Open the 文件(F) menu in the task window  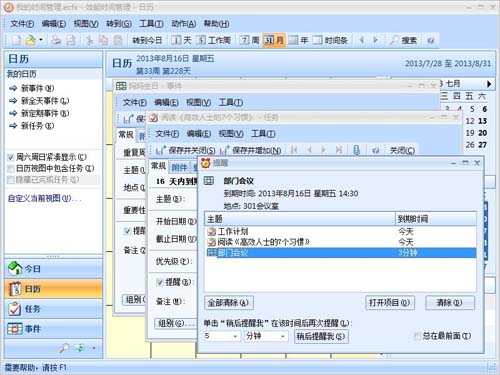167,134
